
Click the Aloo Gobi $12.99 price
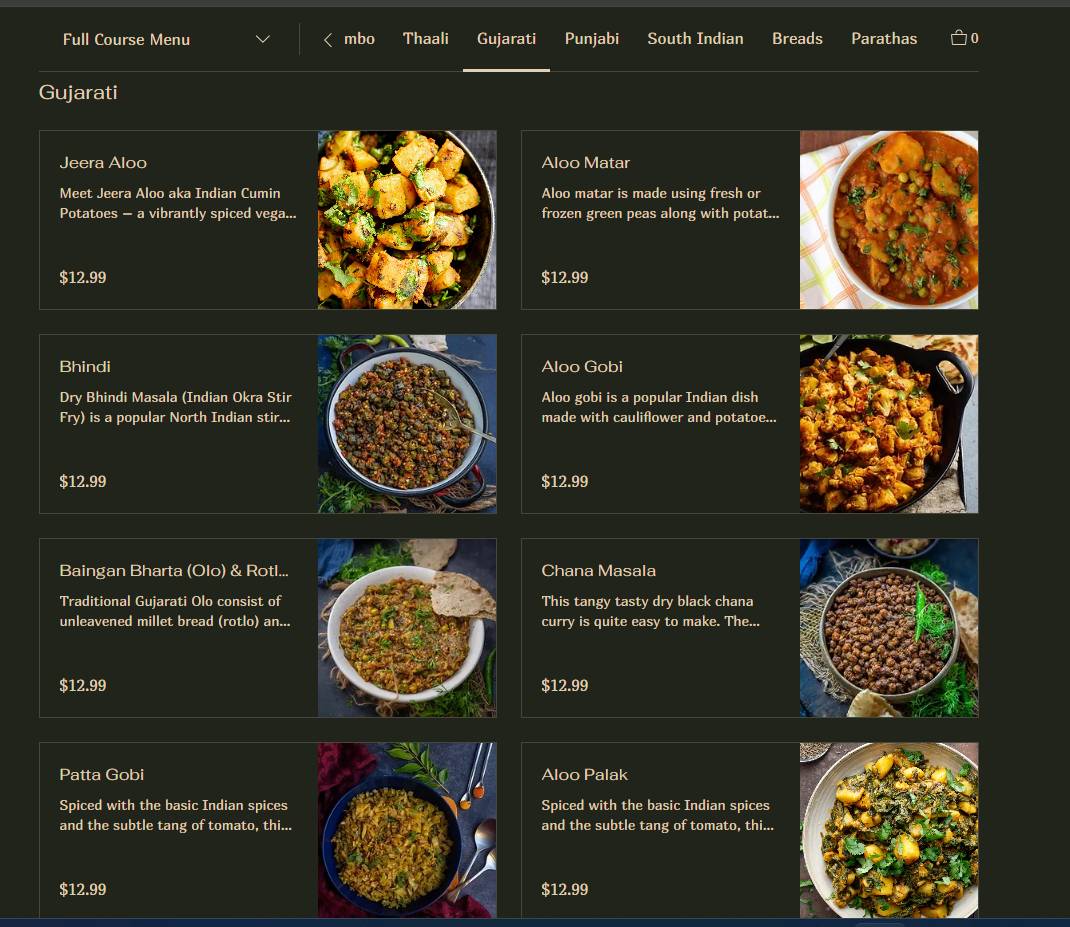tap(564, 481)
